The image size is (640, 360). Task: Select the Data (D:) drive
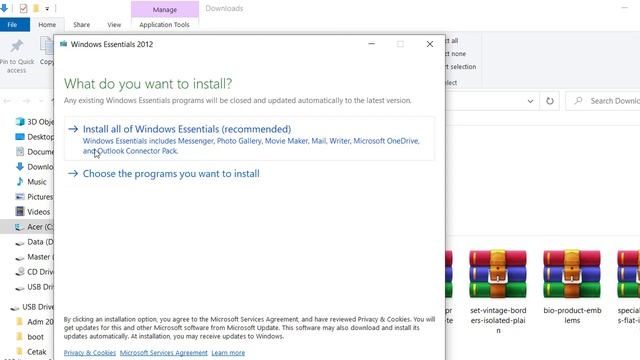33,242
